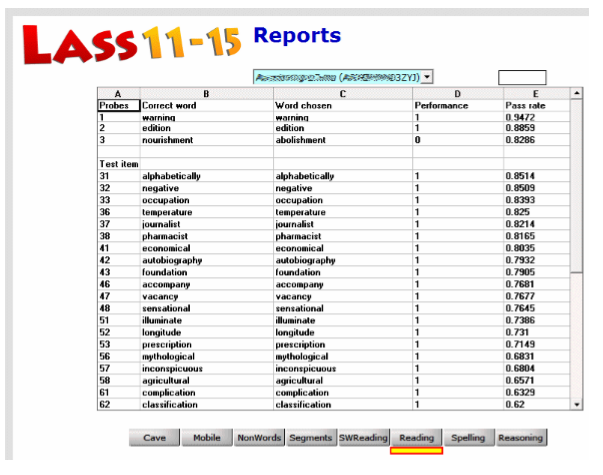
Task: Click word chosen occupation cell
Action: pos(343,200)
